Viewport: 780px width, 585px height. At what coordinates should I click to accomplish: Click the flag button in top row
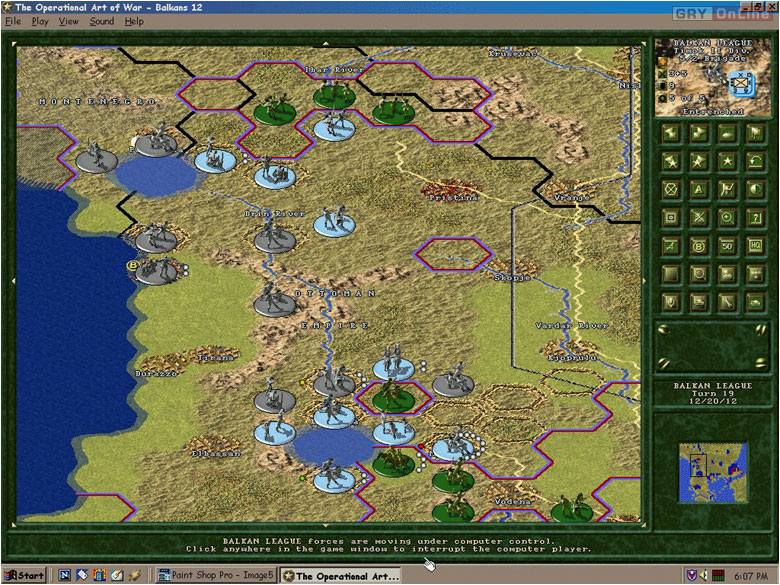click(756, 133)
